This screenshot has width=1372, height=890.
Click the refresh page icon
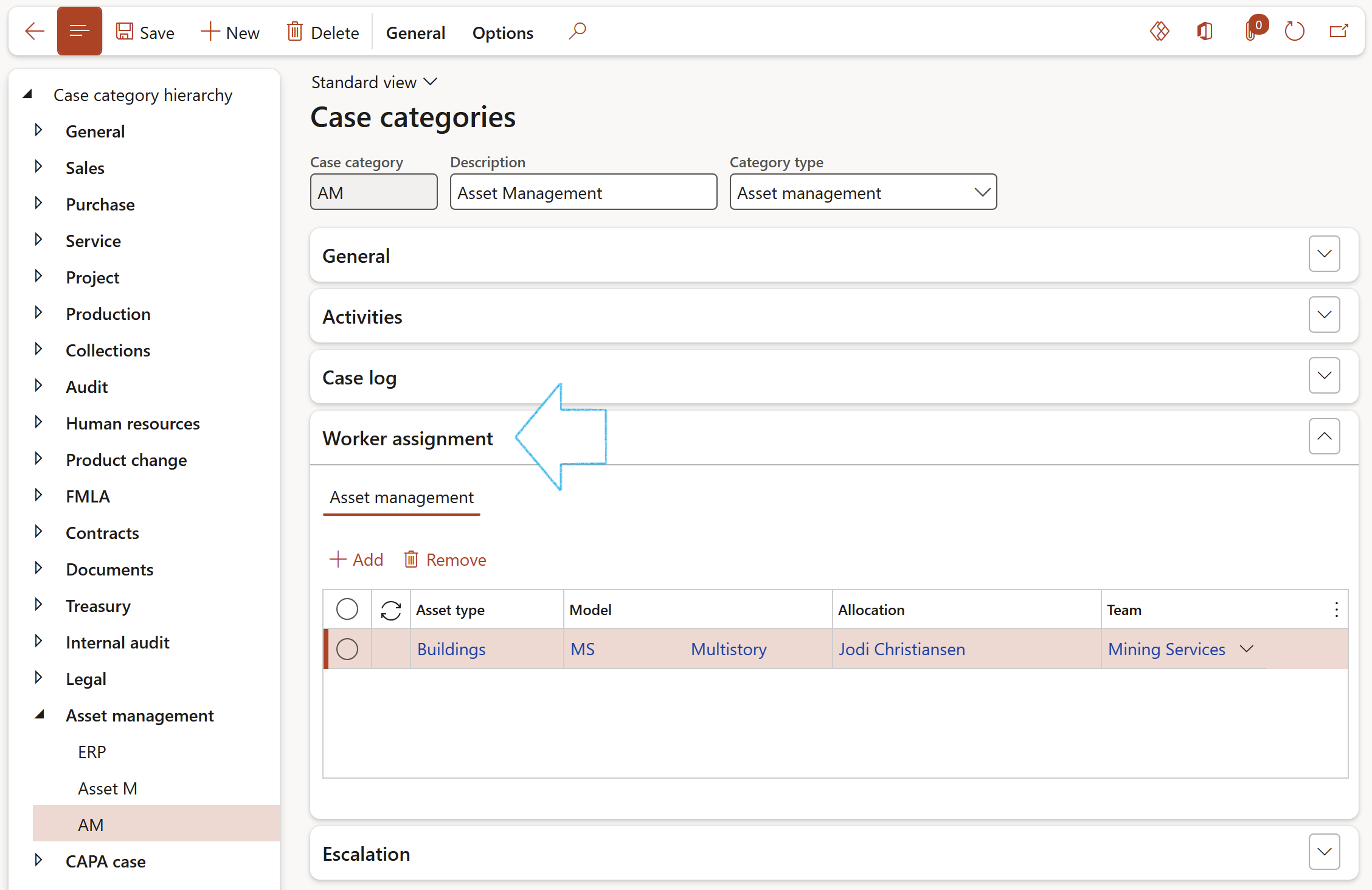[1294, 31]
